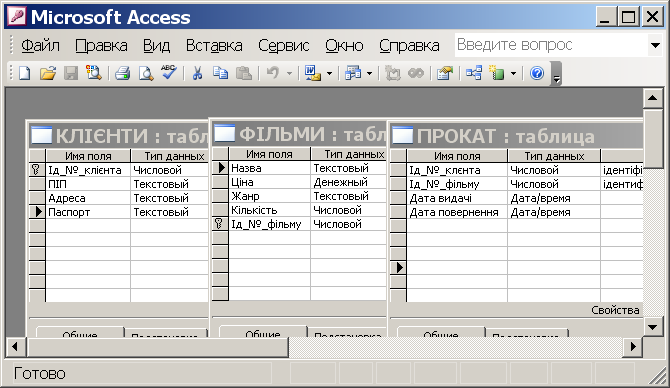
Task: Click the Save floppy disk icon
Action: 71,73
